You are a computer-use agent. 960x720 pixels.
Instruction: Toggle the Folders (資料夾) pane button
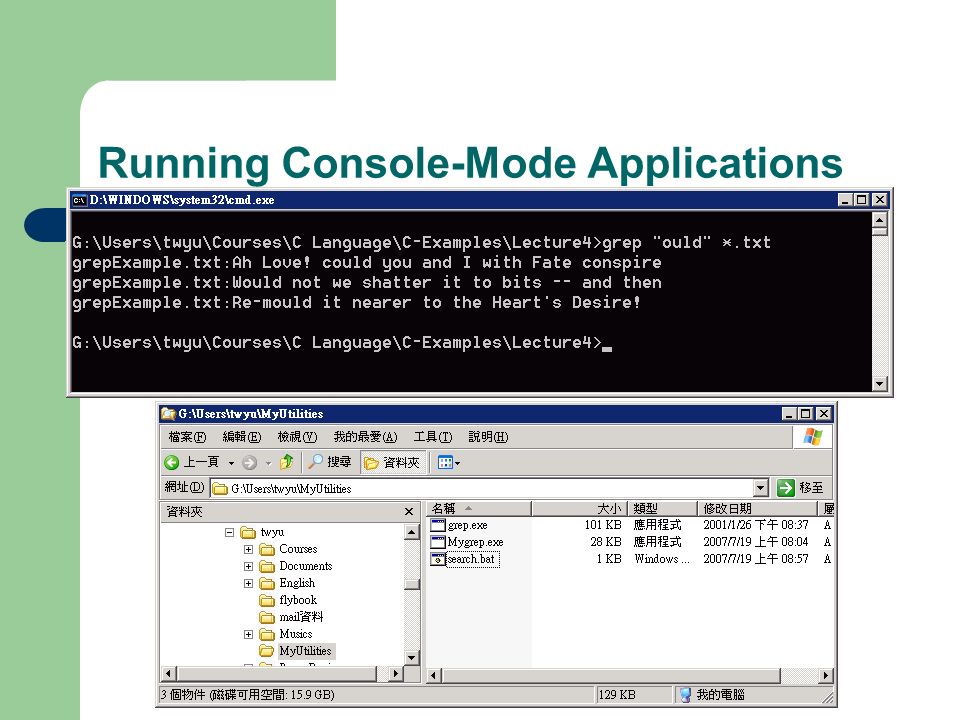(x=392, y=463)
